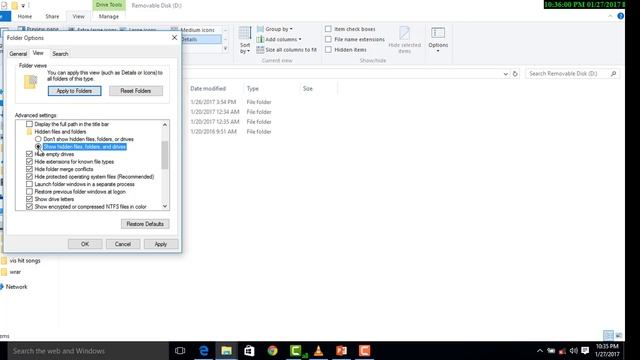640x360 pixels.
Task: Uncheck Hide empty drives
Action: tap(29, 154)
